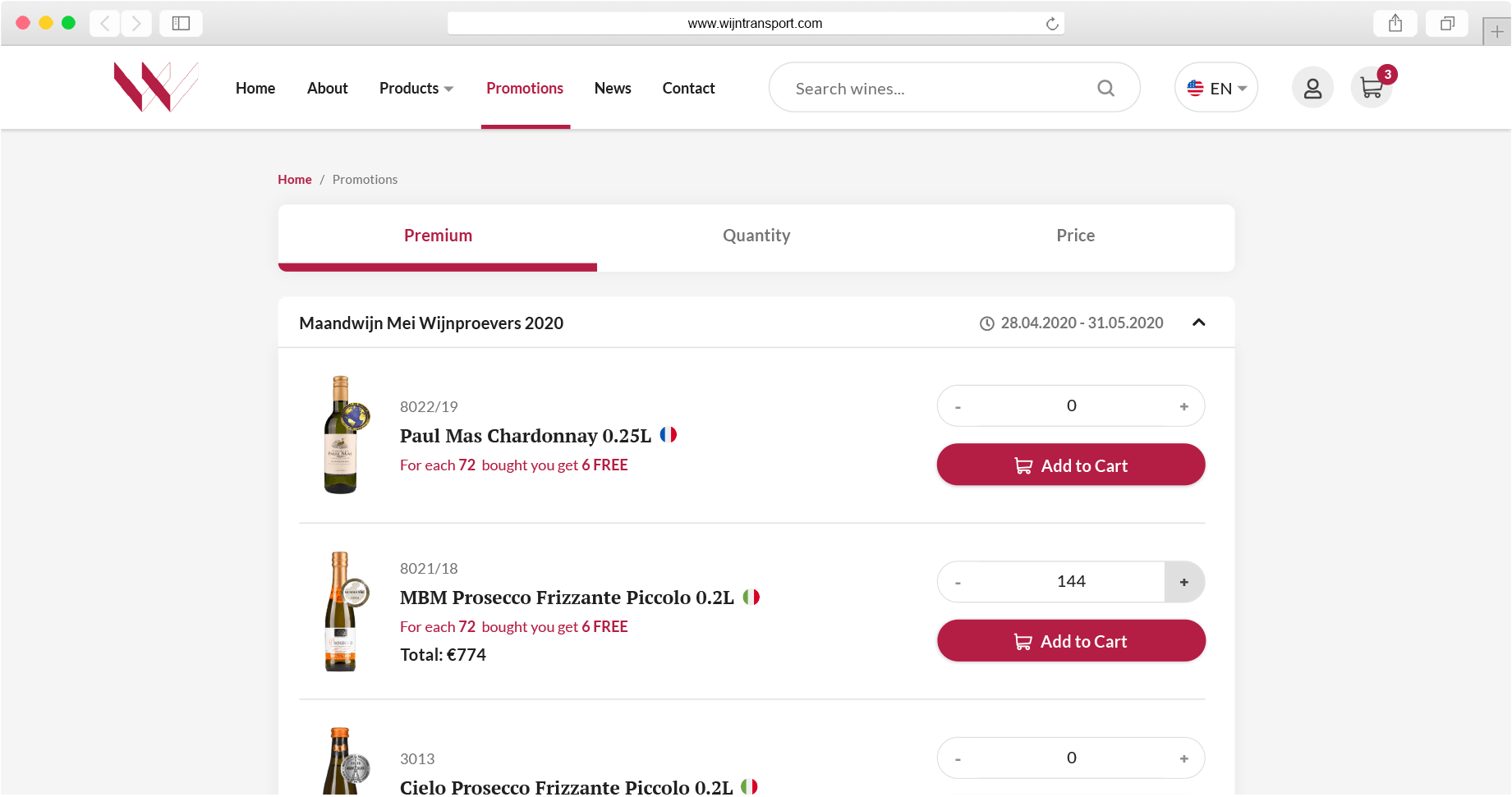This screenshot has height=797, width=1512.
Task: Click the search magnifier icon
Action: pyautogui.click(x=1106, y=88)
